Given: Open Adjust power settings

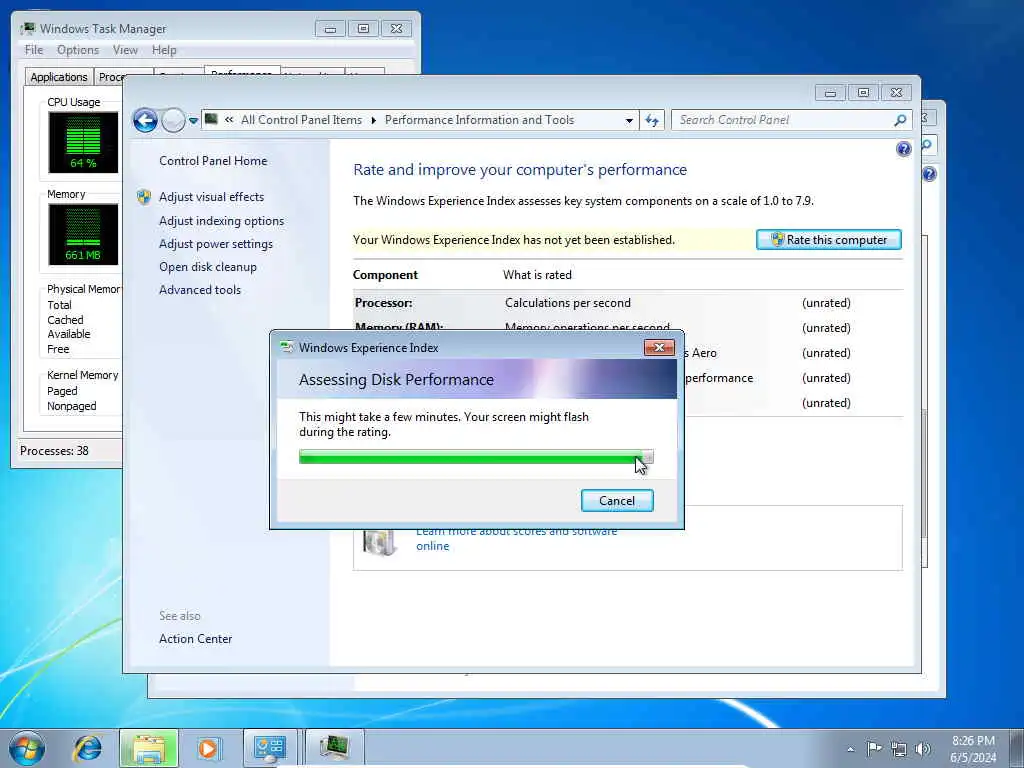Looking at the screenshot, I should 216,244.
